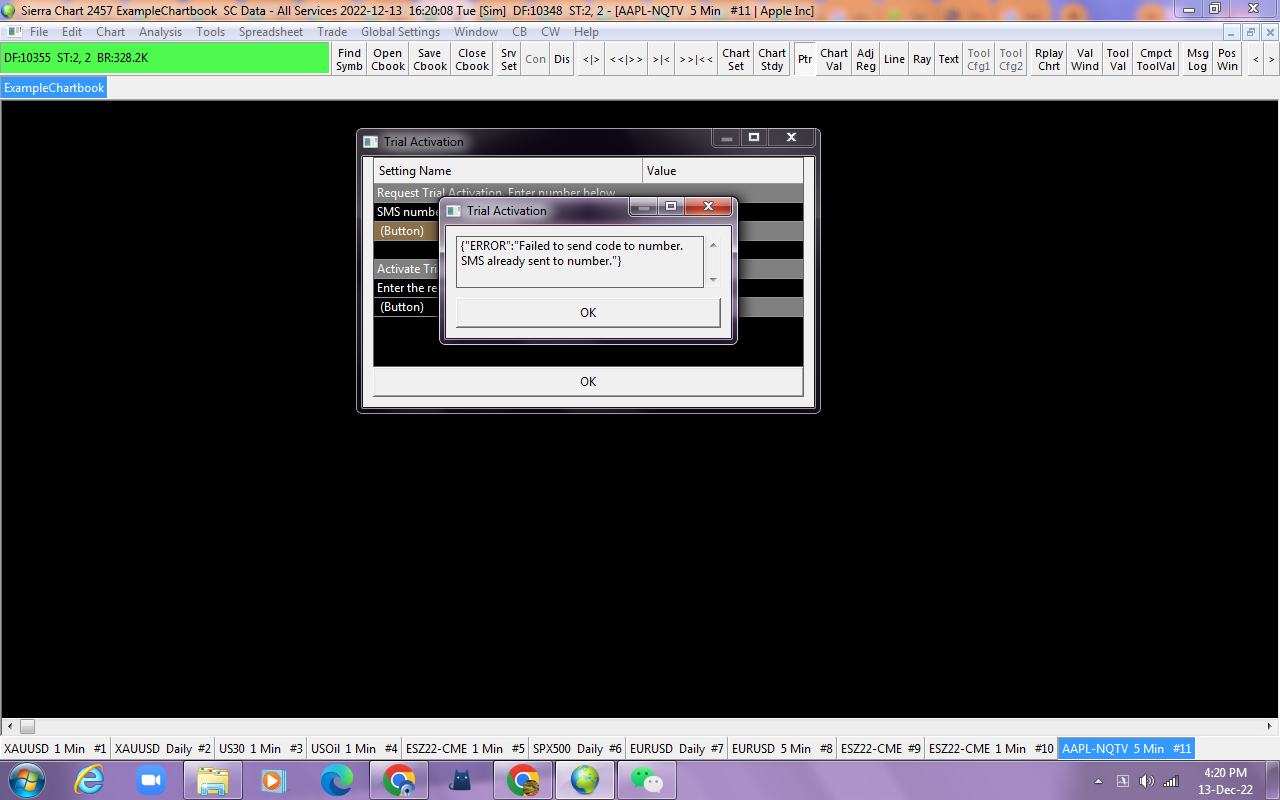The height and width of the screenshot is (800, 1280).
Task: Open Srv Set server settings
Action: 509,59
